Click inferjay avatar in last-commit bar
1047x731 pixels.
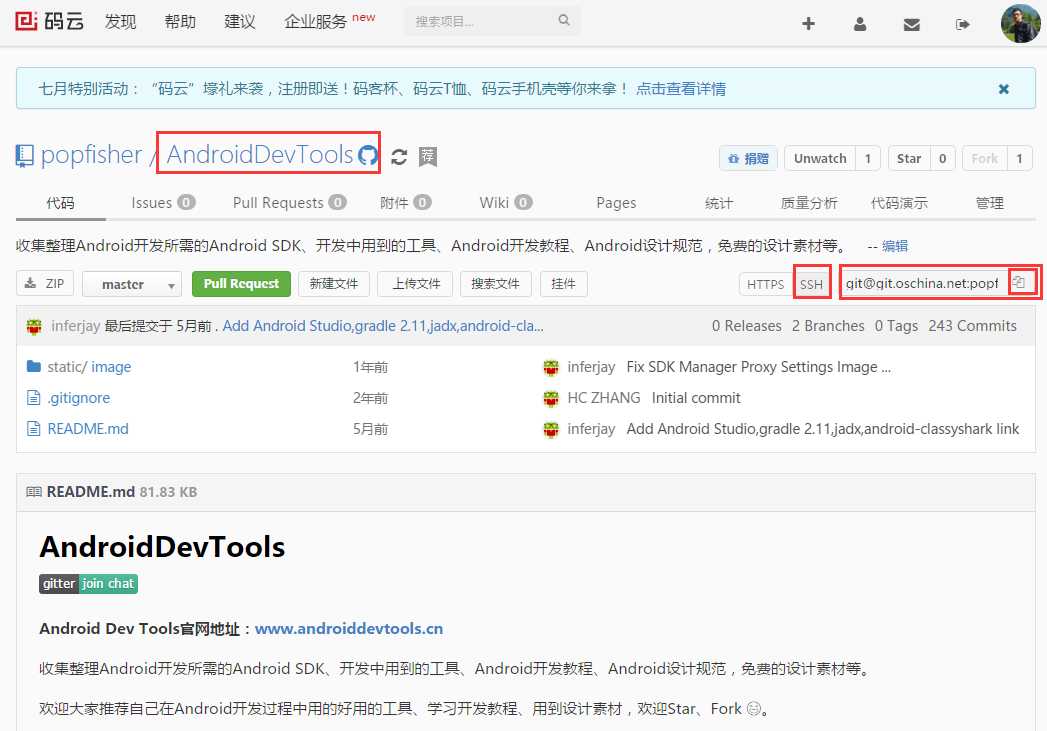pos(34,326)
